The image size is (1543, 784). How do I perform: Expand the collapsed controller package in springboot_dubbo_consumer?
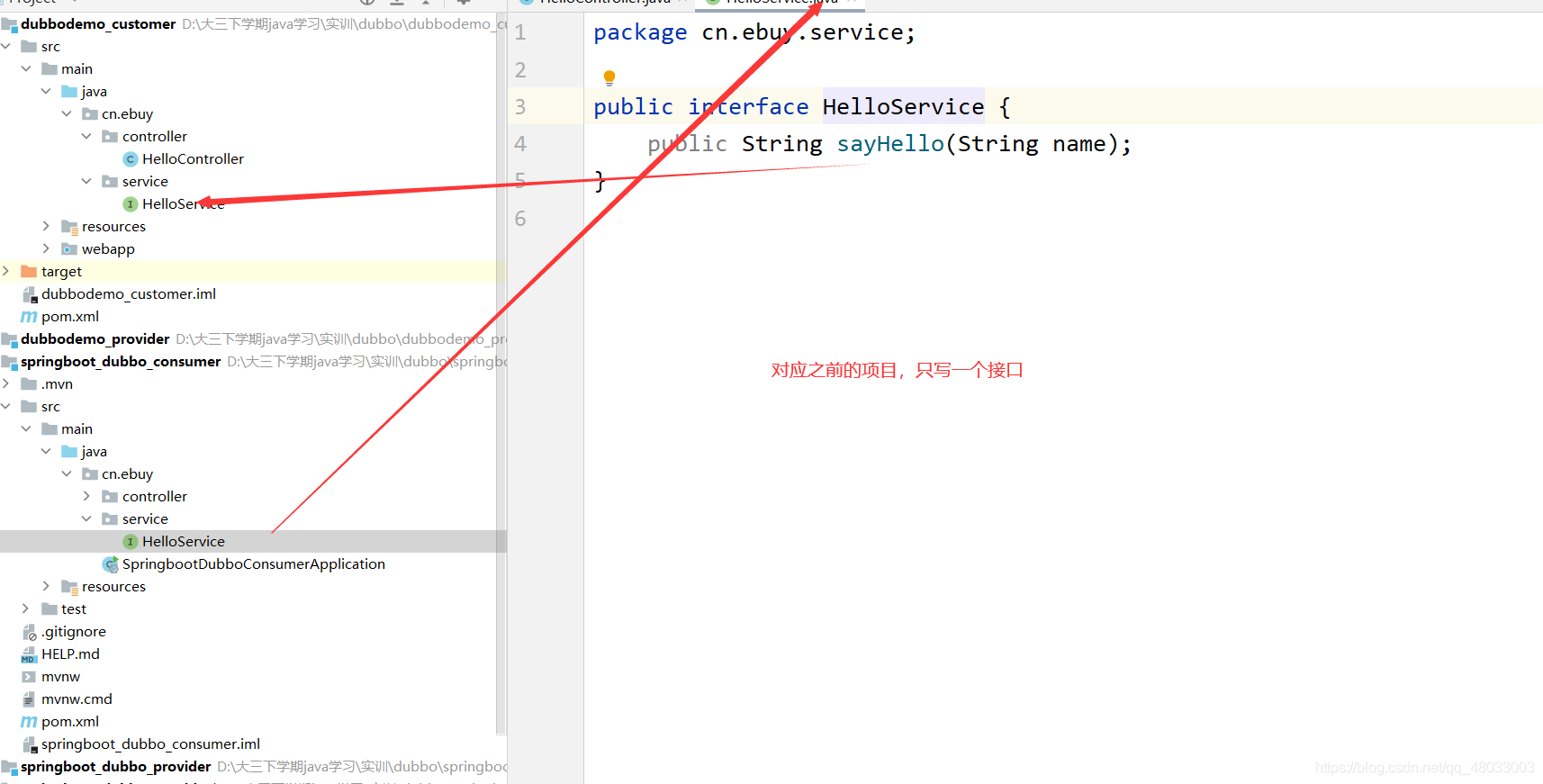tap(86, 496)
